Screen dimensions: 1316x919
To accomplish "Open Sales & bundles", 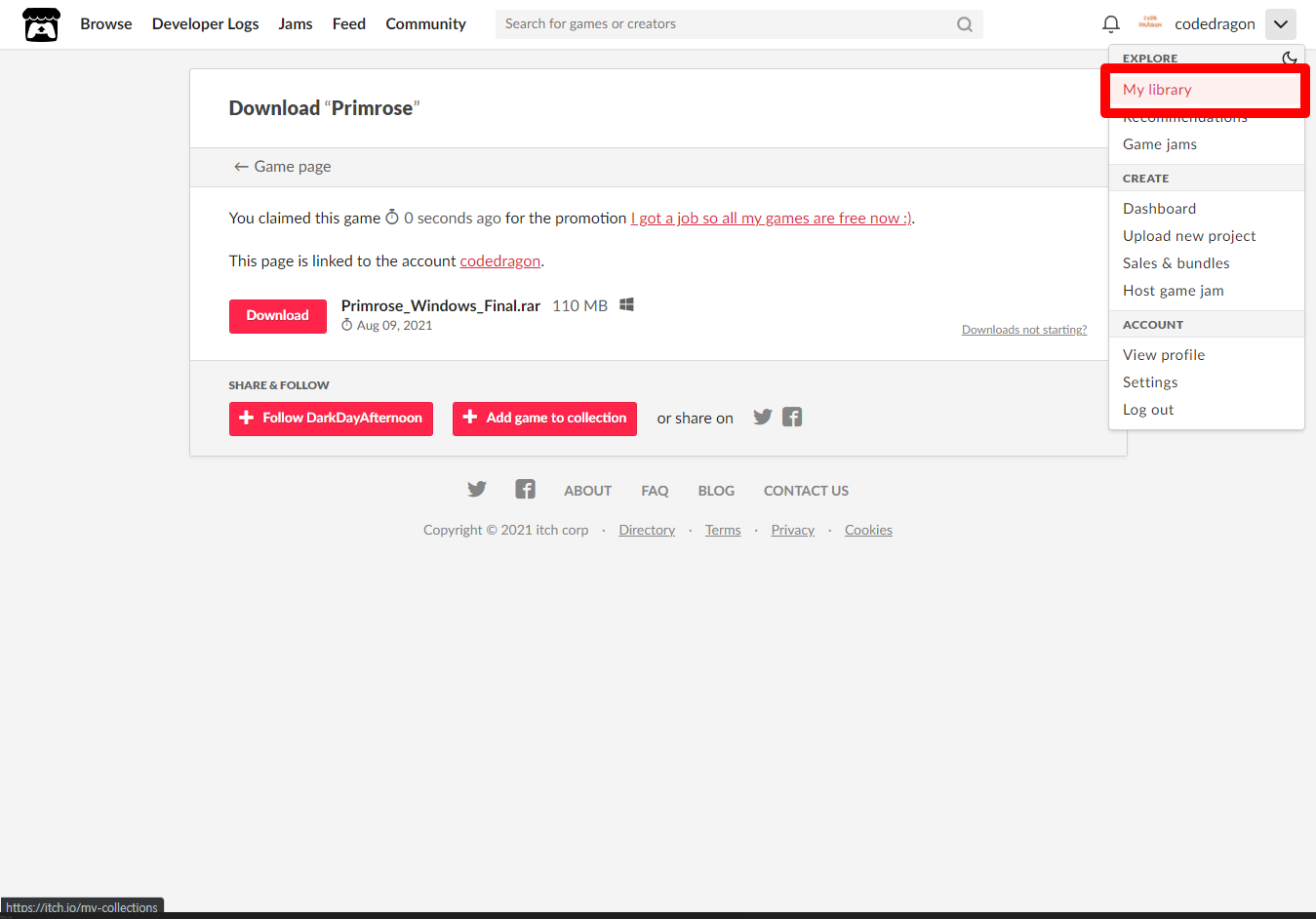I will click(x=1207, y=263).
